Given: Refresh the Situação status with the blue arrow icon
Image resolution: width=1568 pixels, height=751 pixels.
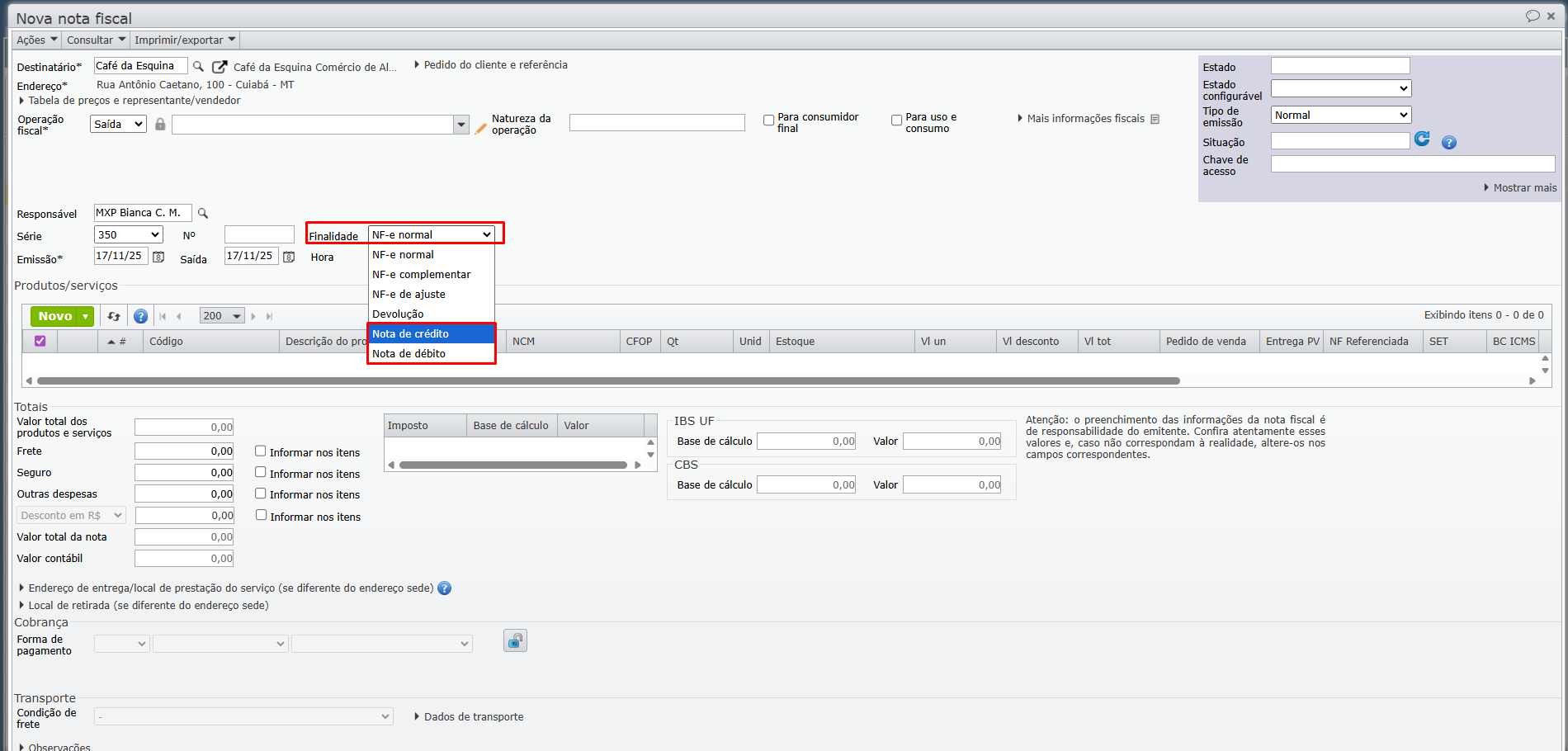Looking at the screenshot, I should tap(1422, 139).
